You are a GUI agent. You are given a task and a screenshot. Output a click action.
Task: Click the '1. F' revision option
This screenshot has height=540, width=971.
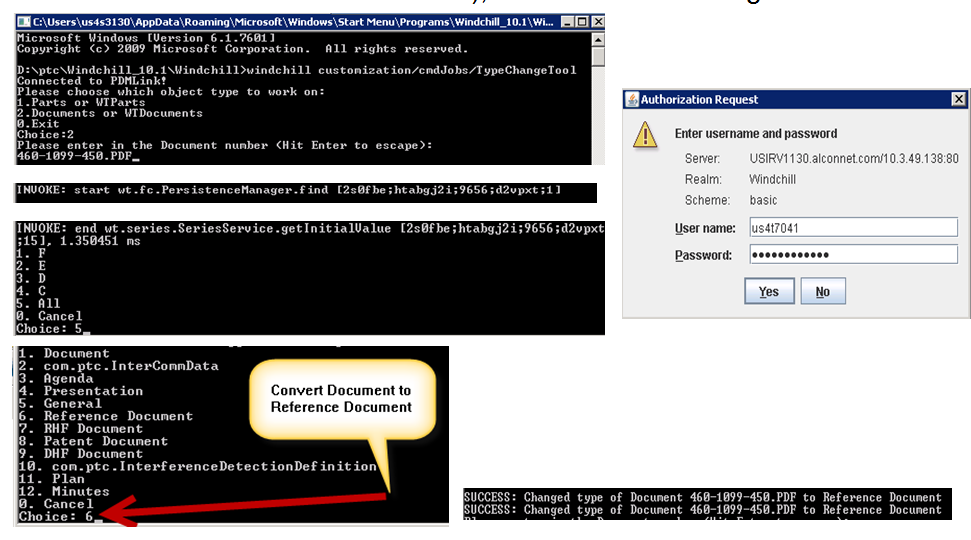[x=31, y=253]
